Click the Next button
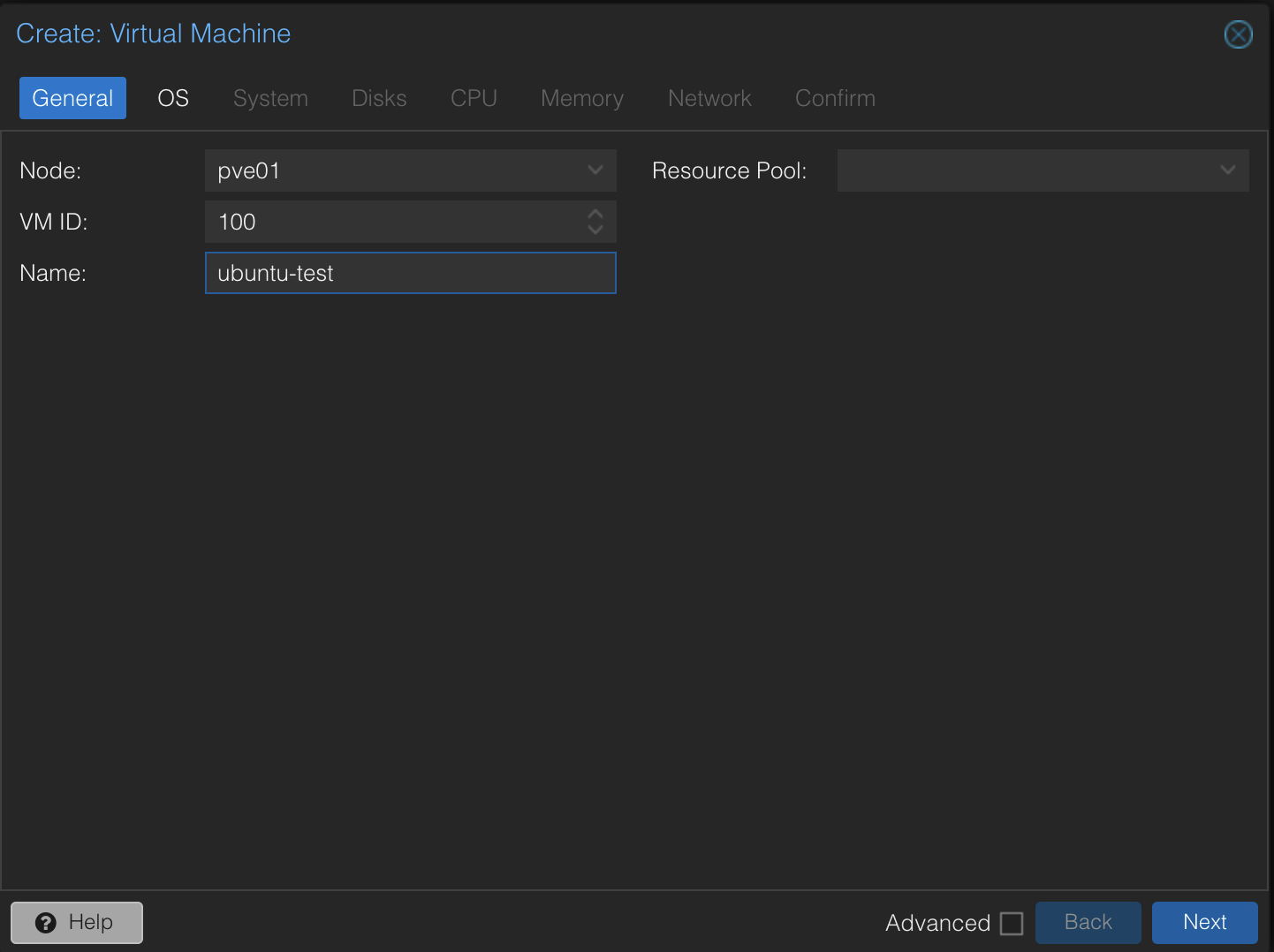This screenshot has width=1274, height=952. point(1204,922)
